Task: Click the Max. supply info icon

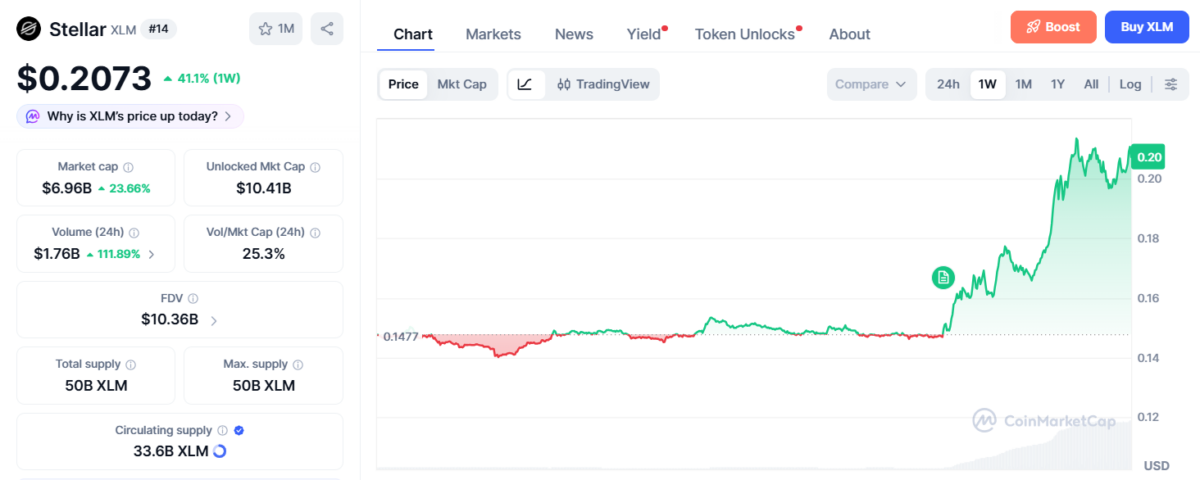Action: point(300,364)
